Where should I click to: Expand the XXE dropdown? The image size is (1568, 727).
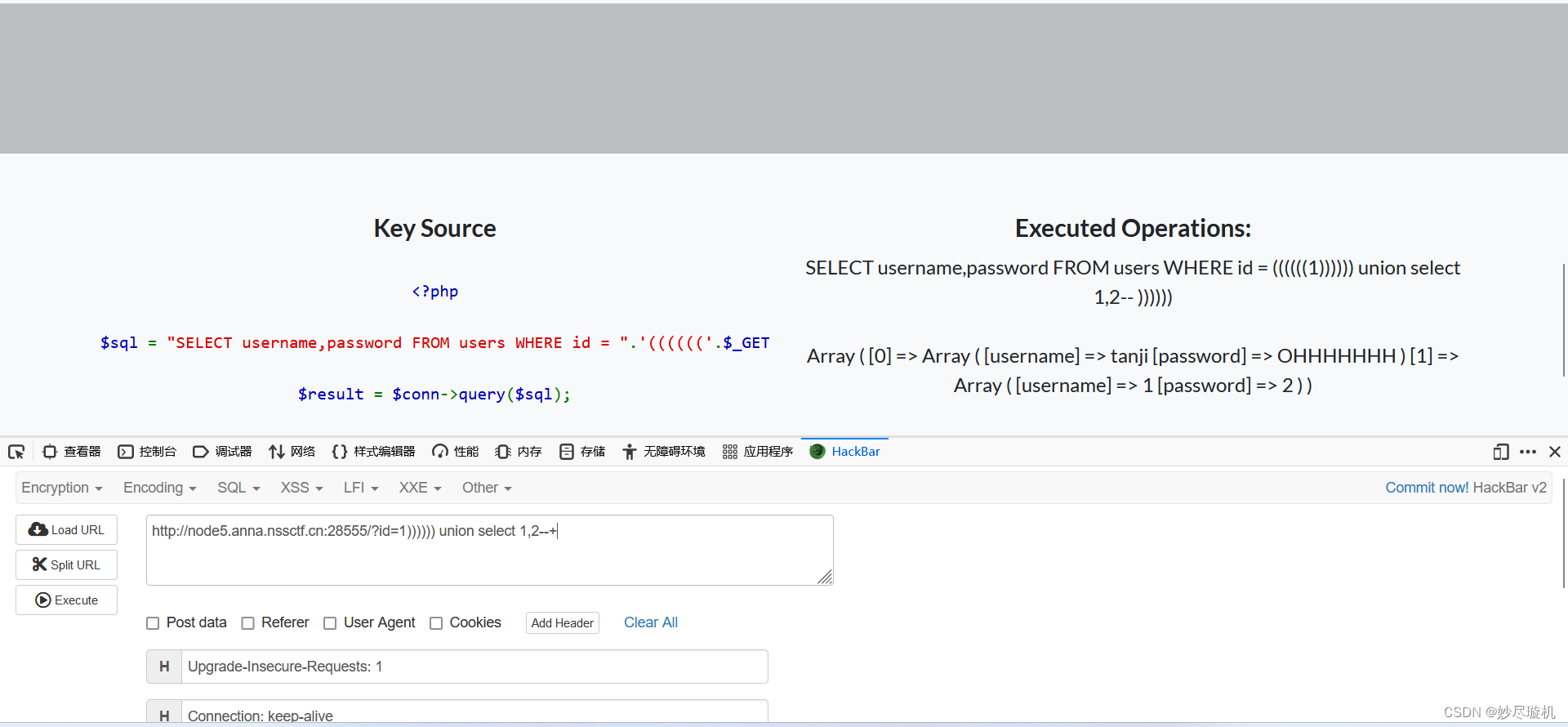click(x=420, y=488)
